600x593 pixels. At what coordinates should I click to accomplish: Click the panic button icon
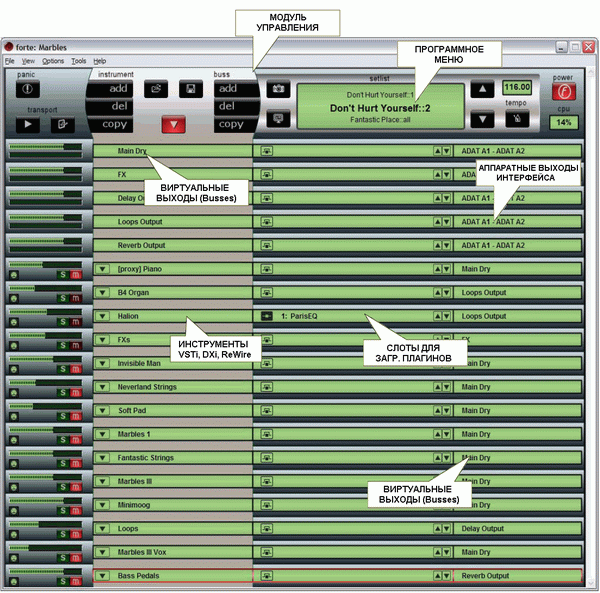pyautogui.click(x=28, y=89)
